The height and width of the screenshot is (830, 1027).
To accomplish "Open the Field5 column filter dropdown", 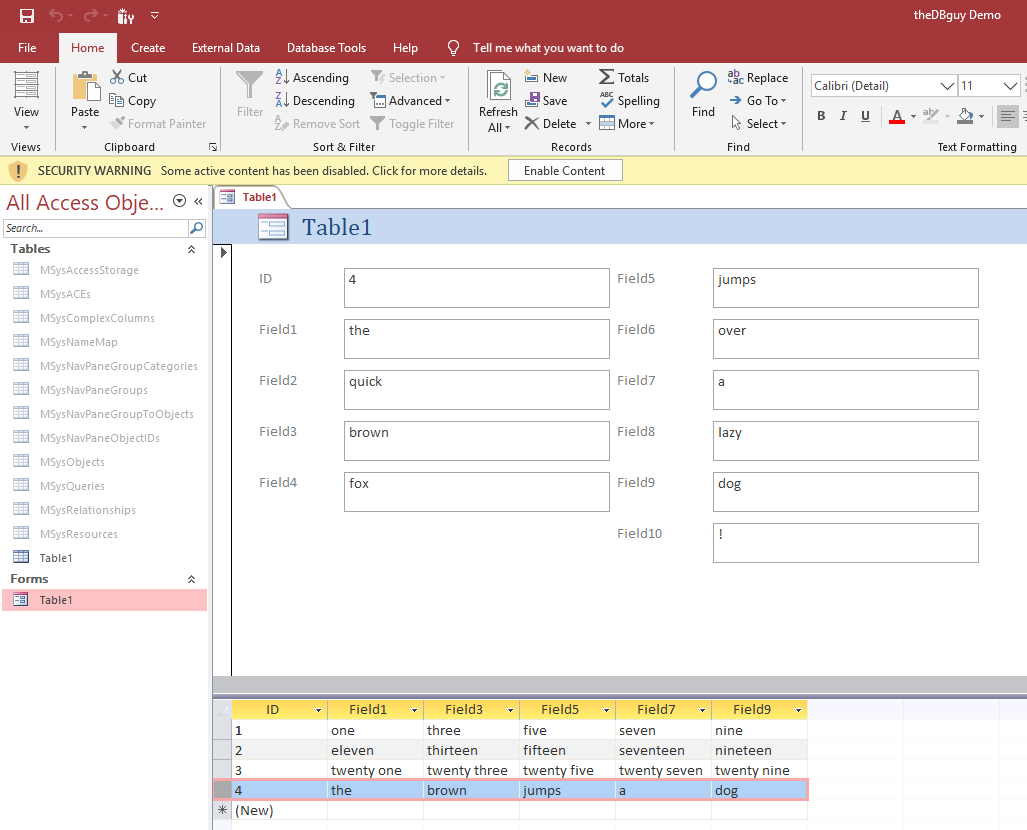I will pyautogui.click(x=607, y=710).
